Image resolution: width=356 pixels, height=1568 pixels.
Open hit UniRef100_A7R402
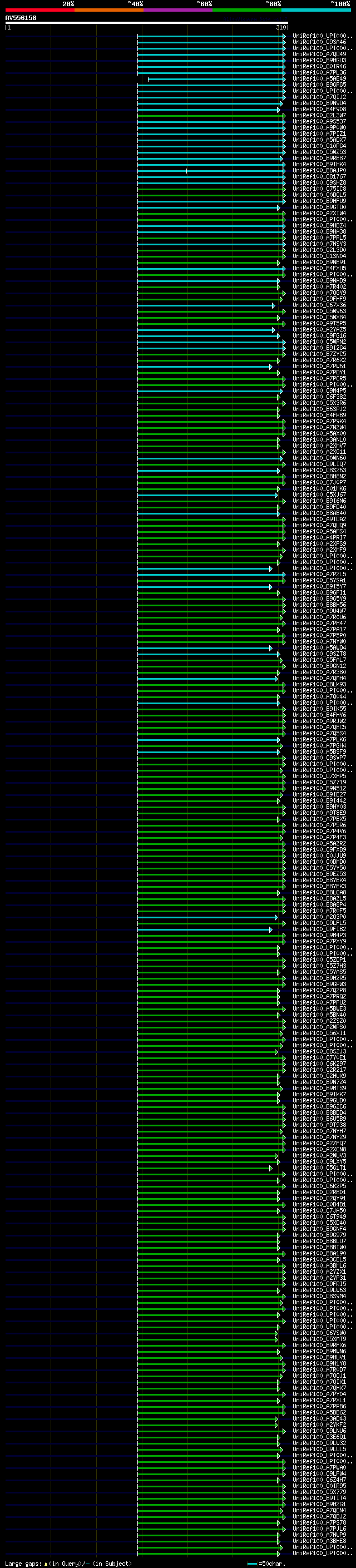point(319,286)
